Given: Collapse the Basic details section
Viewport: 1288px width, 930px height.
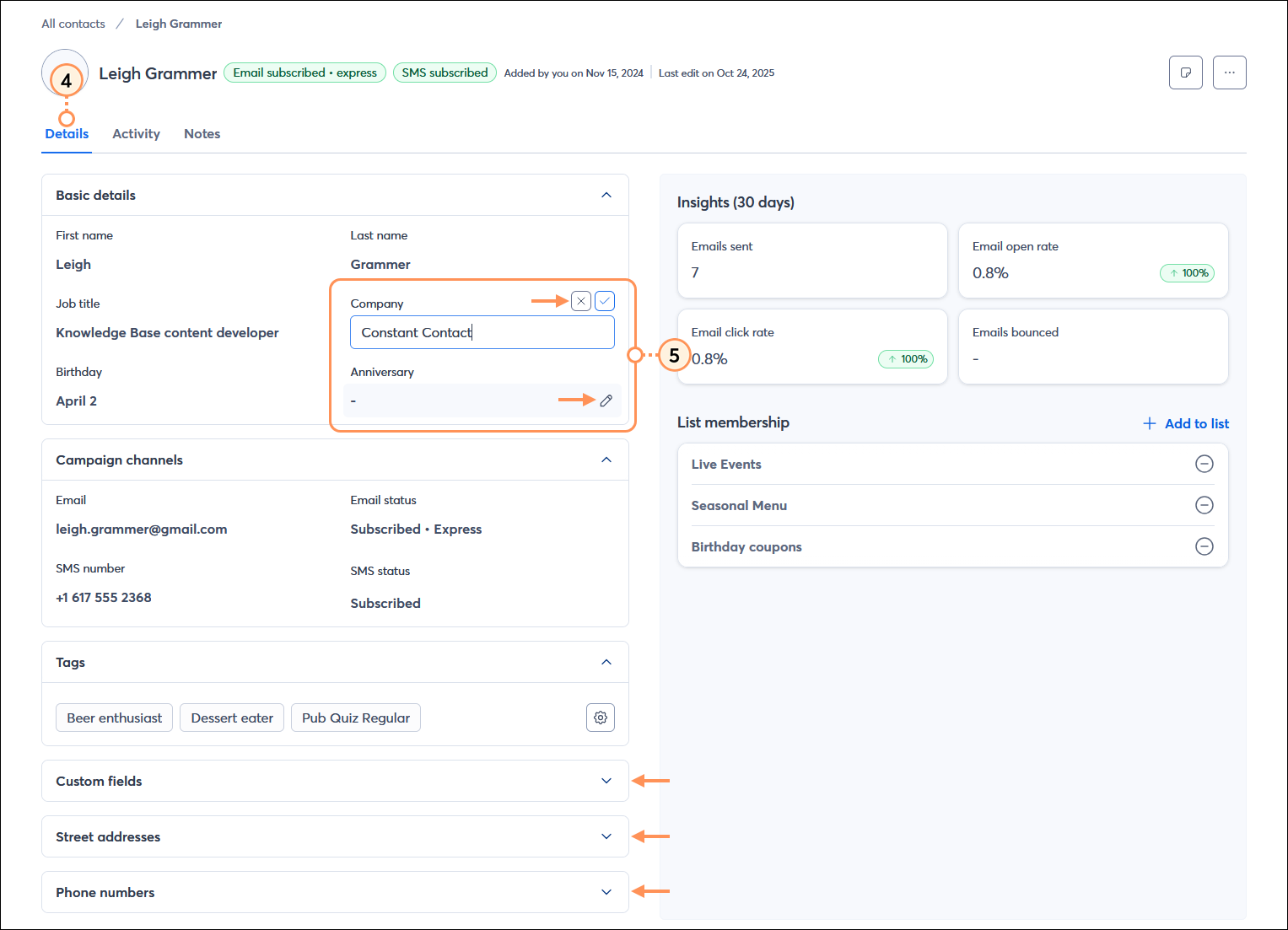Looking at the screenshot, I should pos(606,195).
